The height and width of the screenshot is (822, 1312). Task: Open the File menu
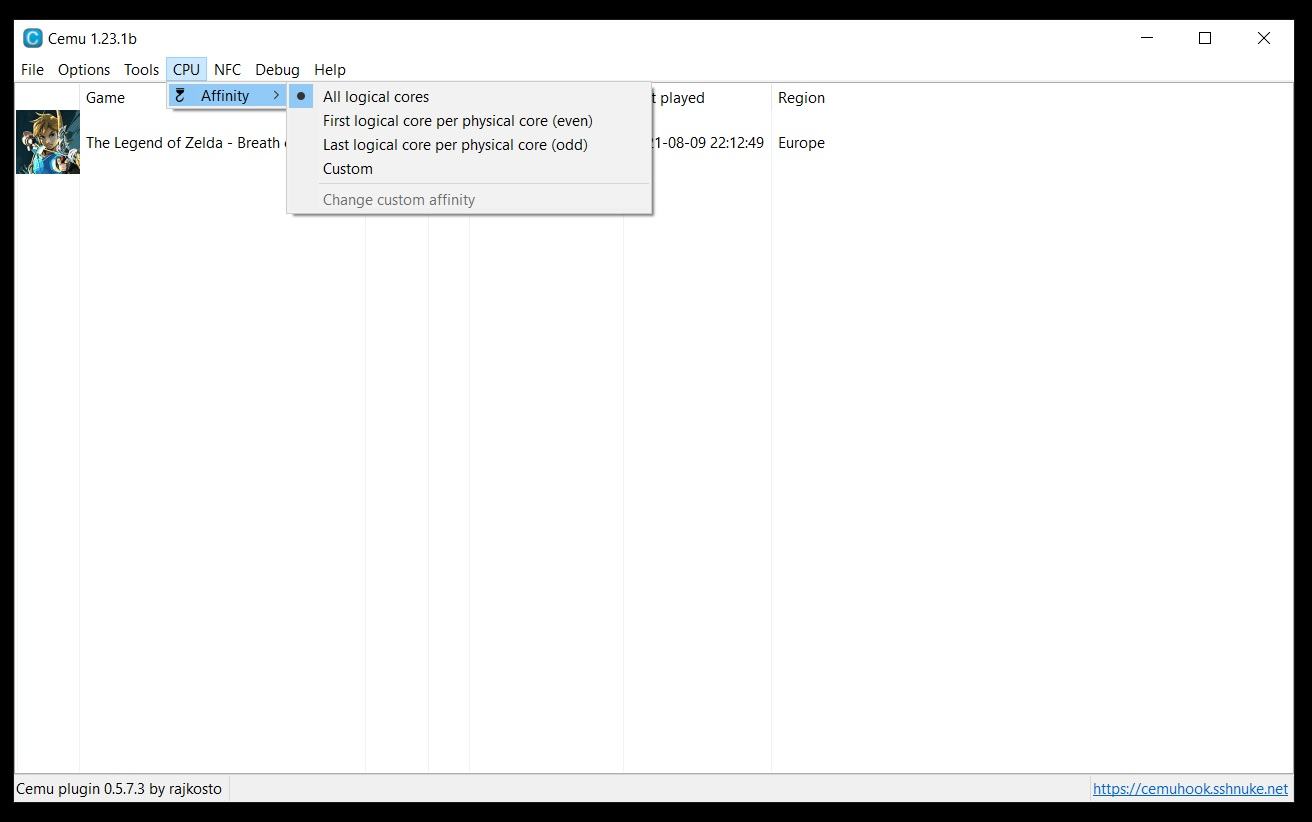click(x=32, y=70)
